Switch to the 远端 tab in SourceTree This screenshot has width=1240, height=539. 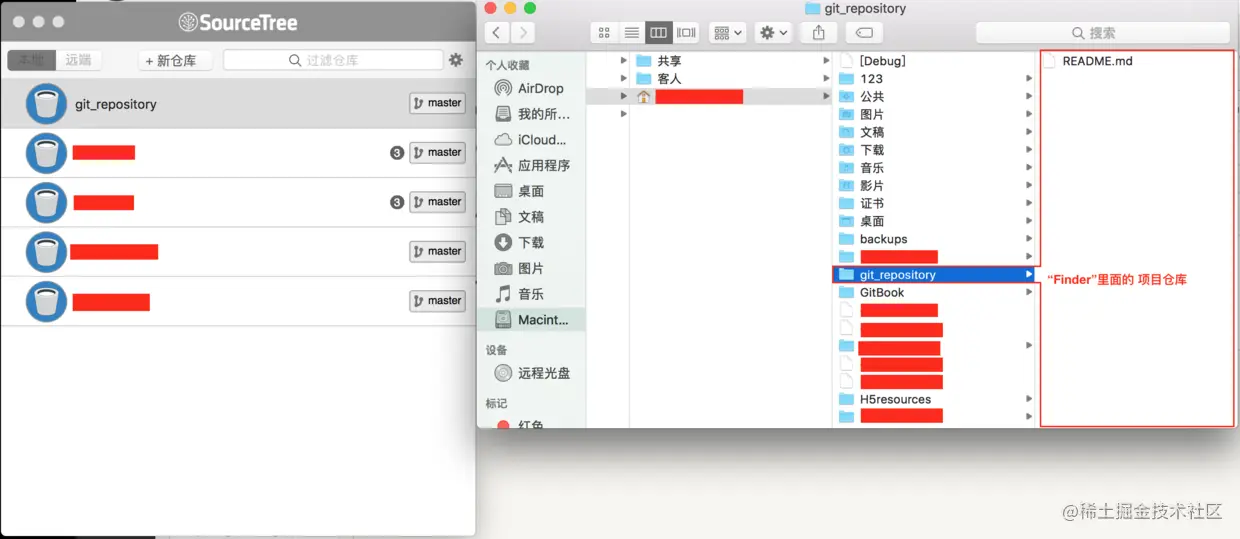(78, 60)
